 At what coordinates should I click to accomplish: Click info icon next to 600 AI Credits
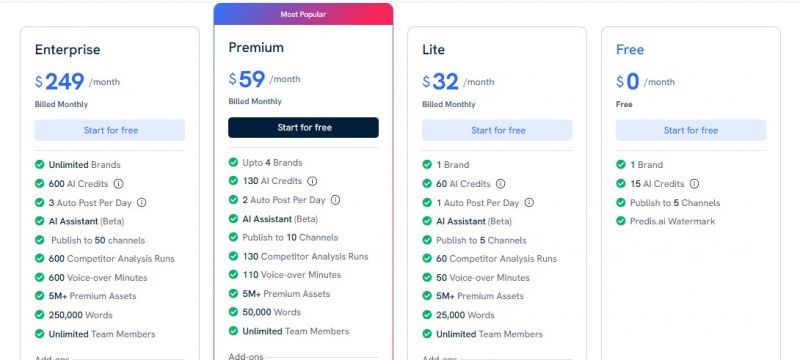118,184
